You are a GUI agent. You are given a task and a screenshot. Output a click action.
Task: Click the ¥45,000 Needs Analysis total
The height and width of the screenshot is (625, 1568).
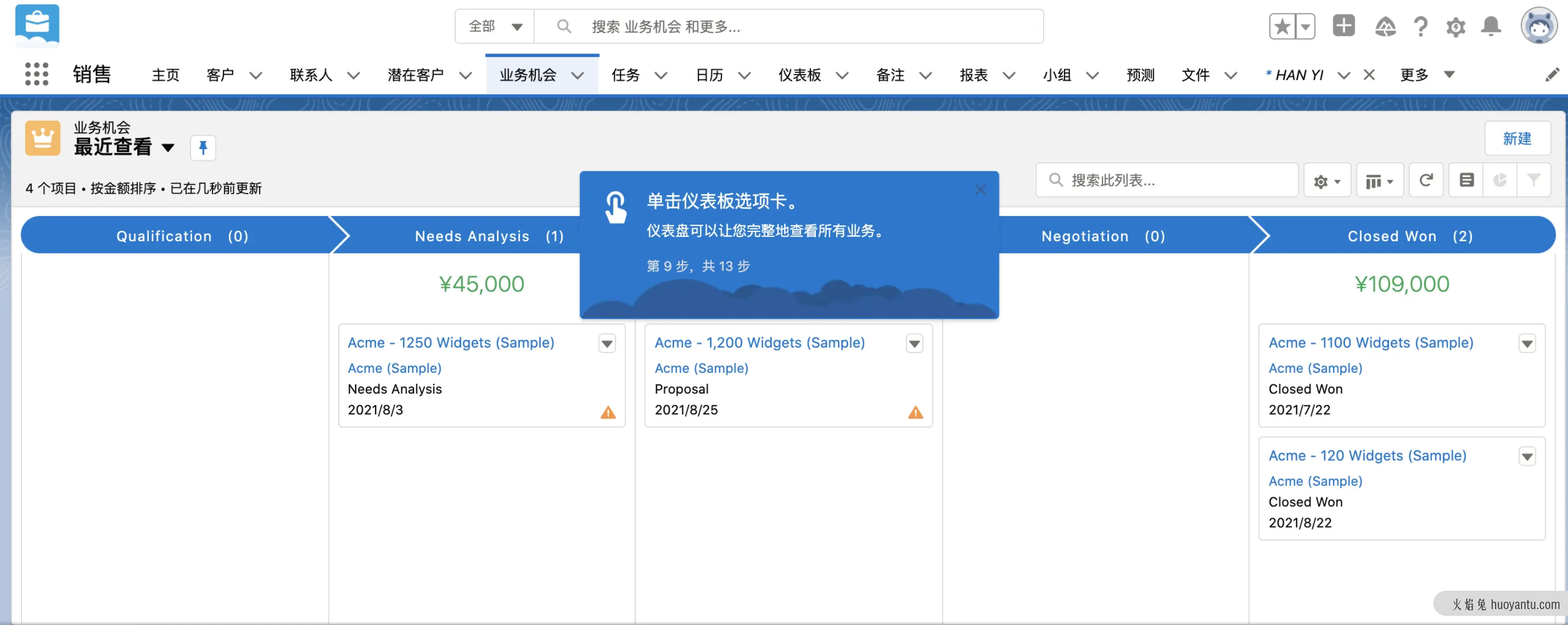point(481,284)
